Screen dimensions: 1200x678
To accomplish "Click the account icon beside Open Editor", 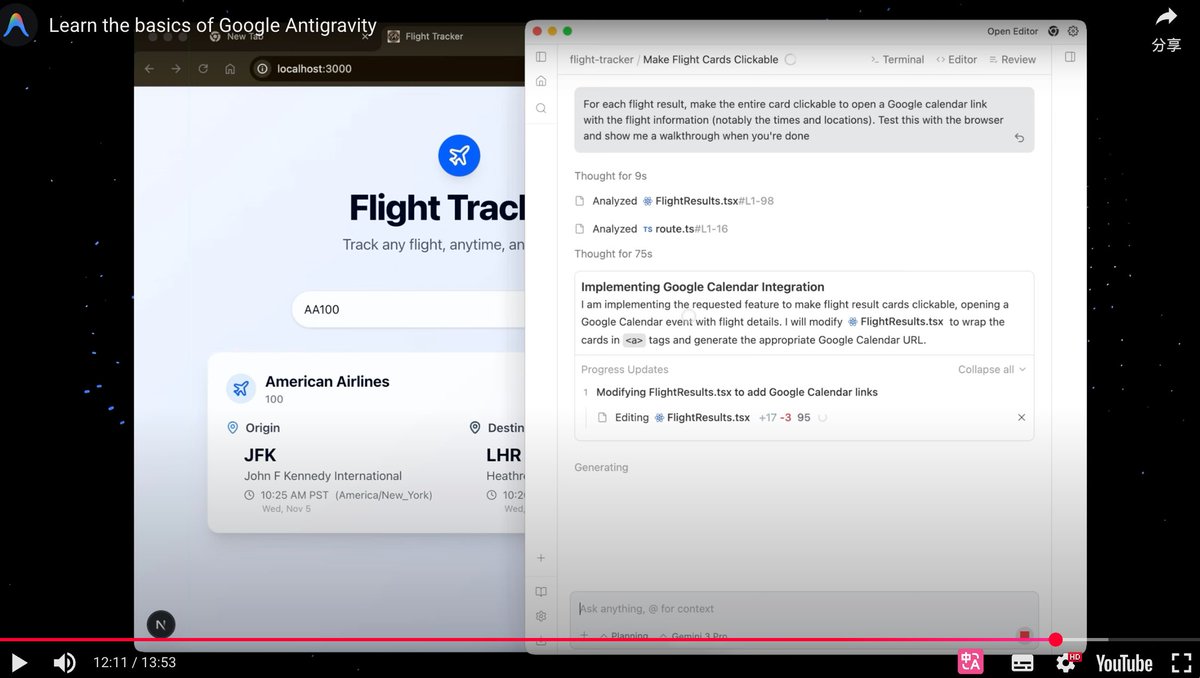I will (x=1053, y=31).
